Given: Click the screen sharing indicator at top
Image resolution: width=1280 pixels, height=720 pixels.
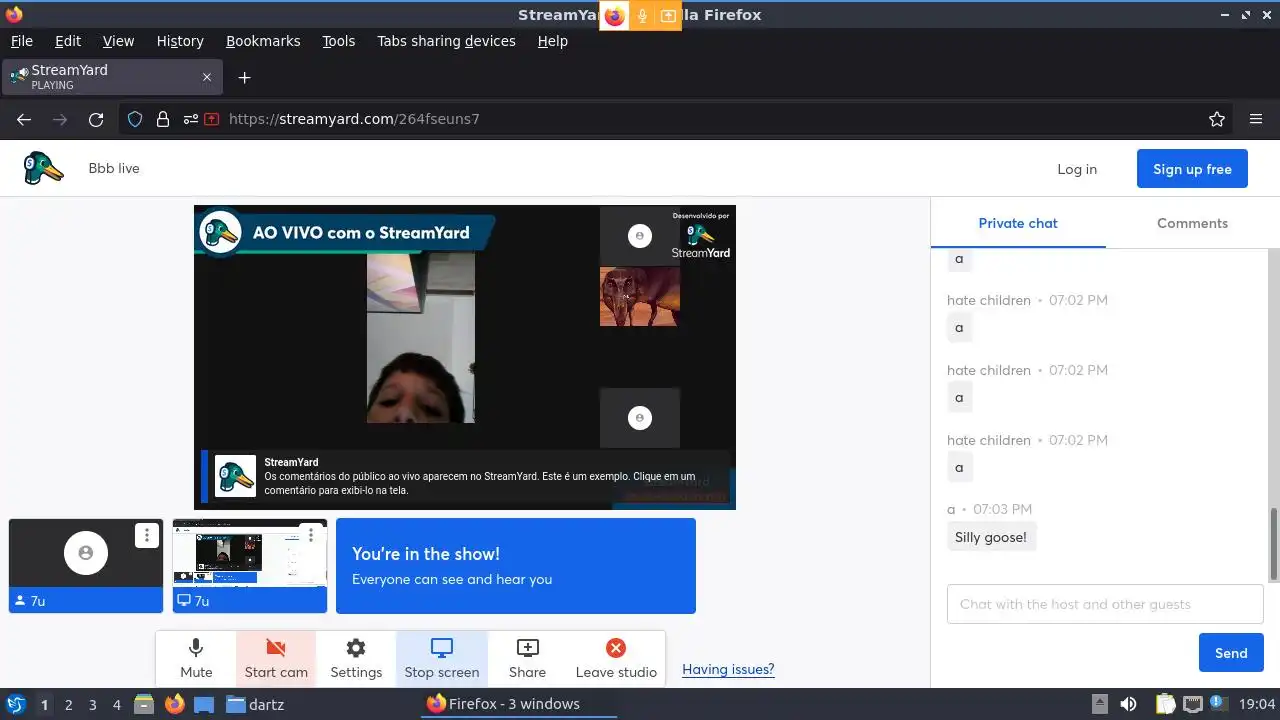Looking at the screenshot, I should pos(668,16).
